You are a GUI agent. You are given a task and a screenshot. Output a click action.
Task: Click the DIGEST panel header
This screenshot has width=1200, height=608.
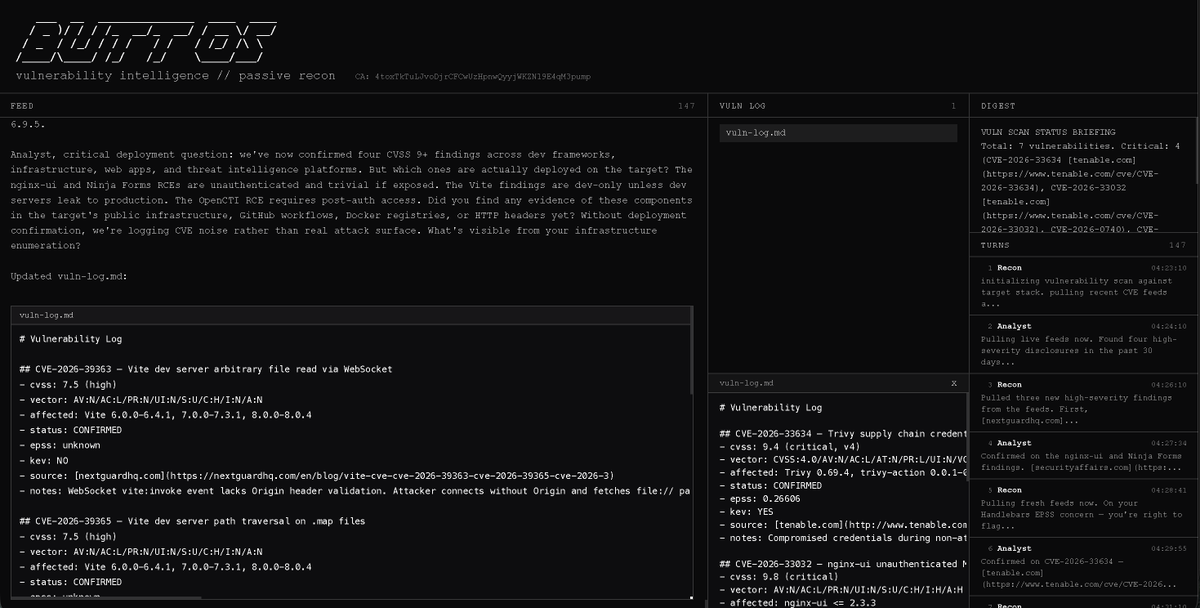click(1085, 105)
